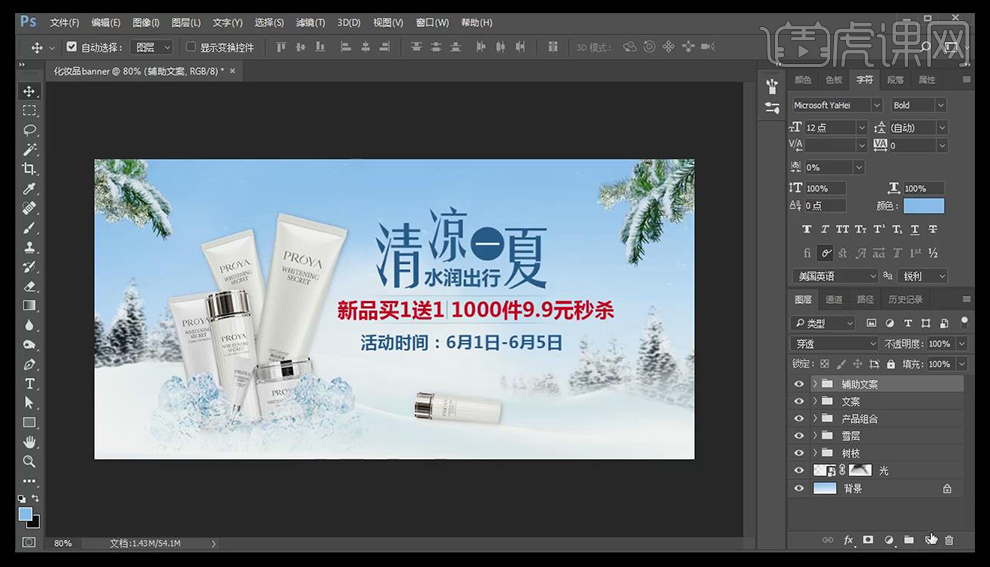Screen dimensions: 990x567
Task: Click the foreground color swatch
Action: (25, 515)
